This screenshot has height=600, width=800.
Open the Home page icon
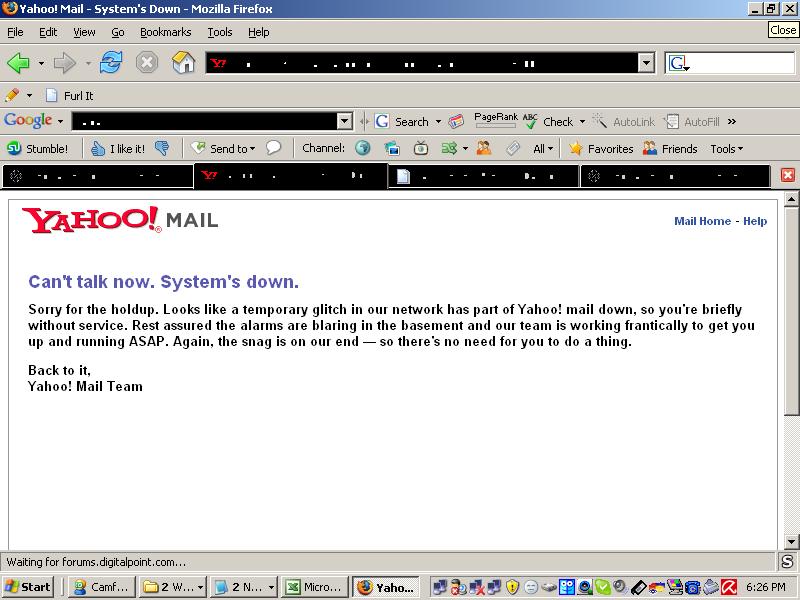(x=184, y=63)
